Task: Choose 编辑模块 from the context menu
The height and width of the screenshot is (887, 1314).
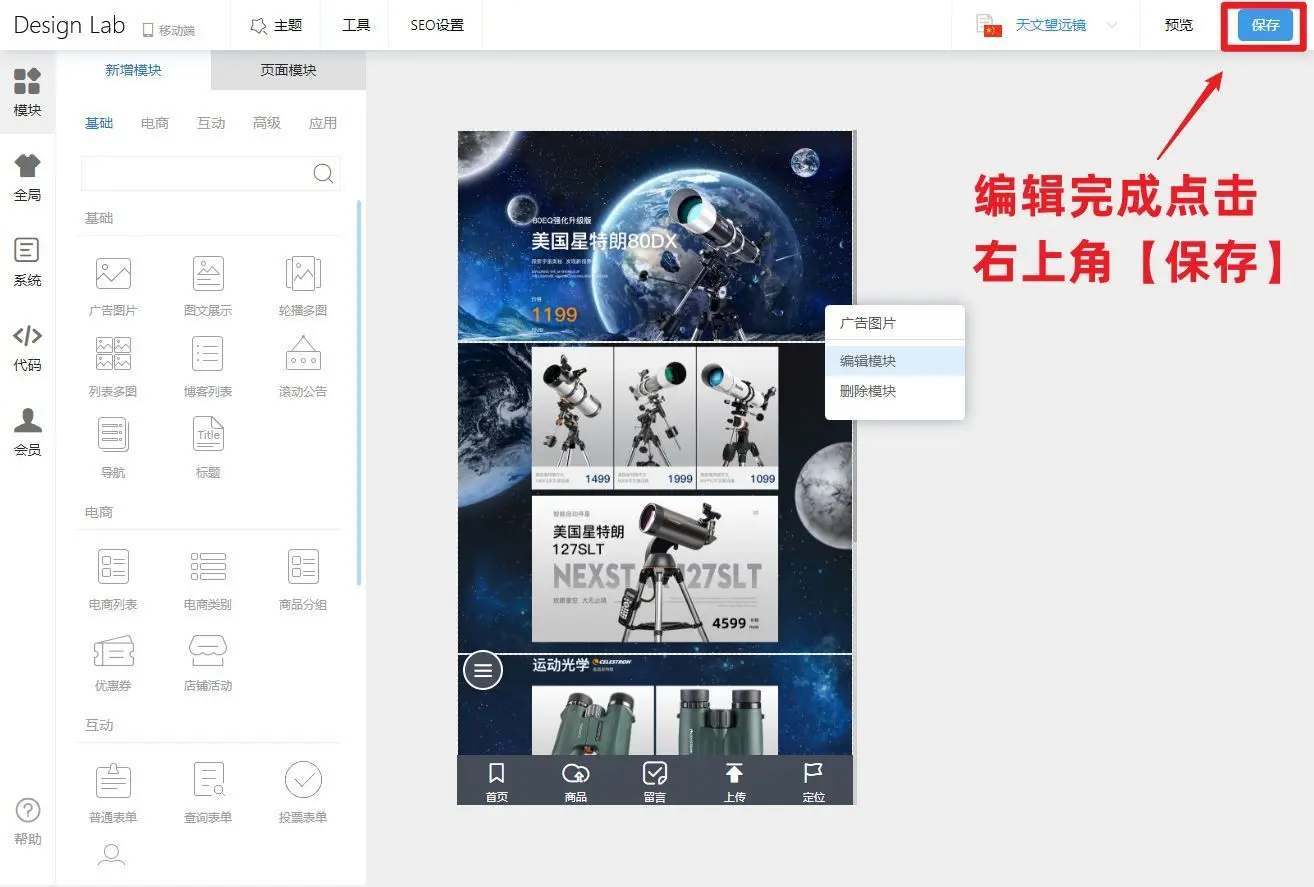Action: click(x=895, y=361)
